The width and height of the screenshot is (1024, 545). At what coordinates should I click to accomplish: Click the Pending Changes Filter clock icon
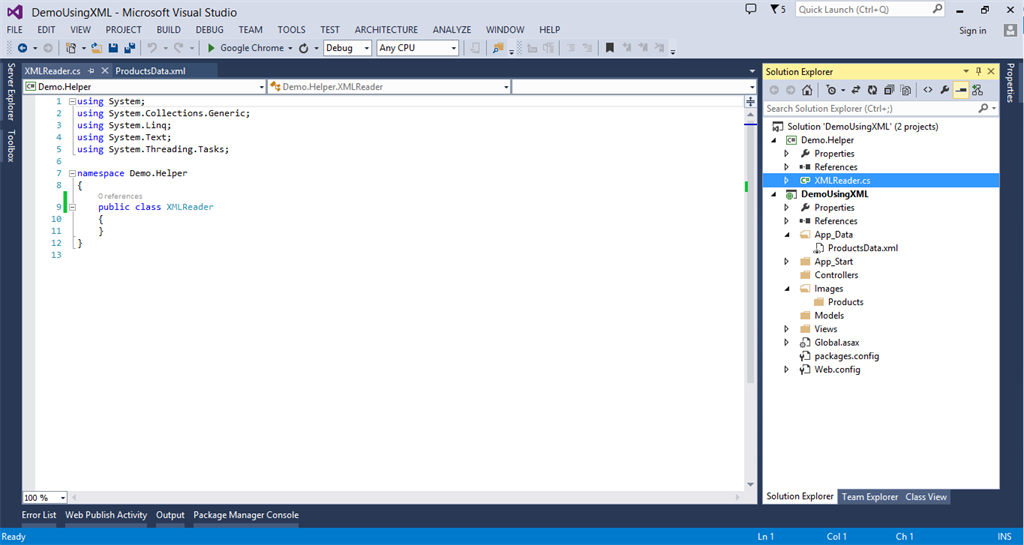831,90
